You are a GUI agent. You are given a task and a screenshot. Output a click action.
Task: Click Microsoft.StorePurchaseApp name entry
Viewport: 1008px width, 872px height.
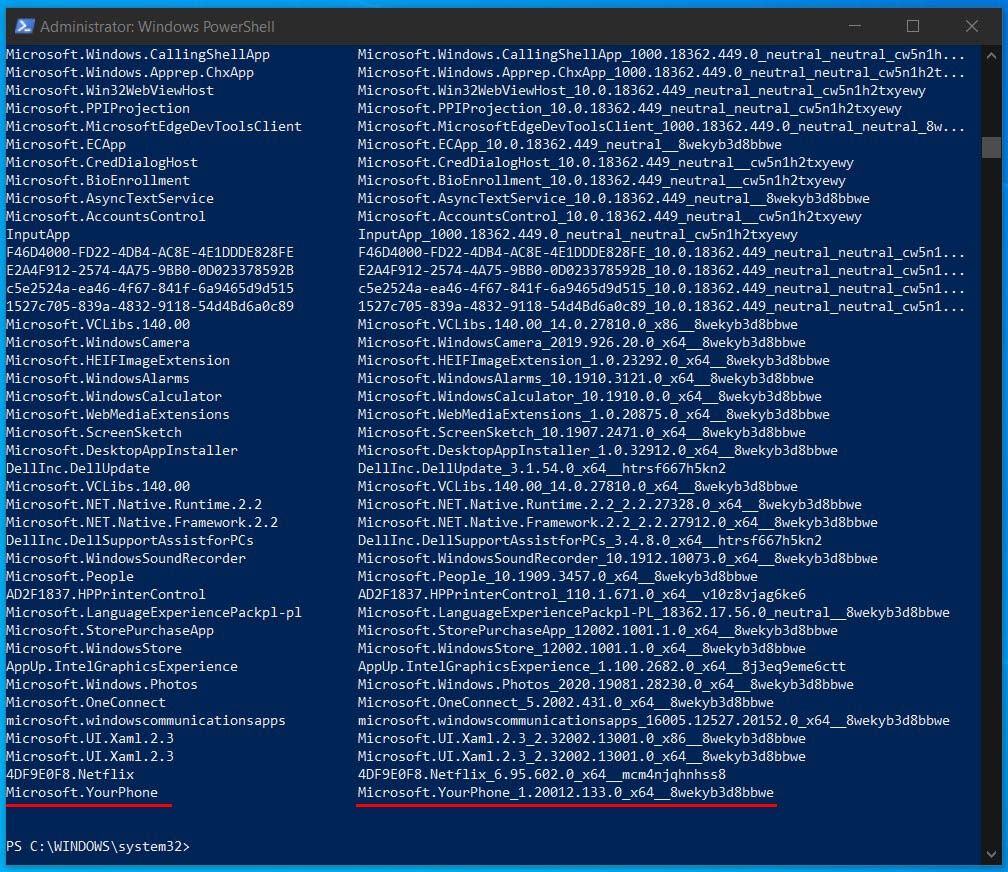[x=110, y=630]
